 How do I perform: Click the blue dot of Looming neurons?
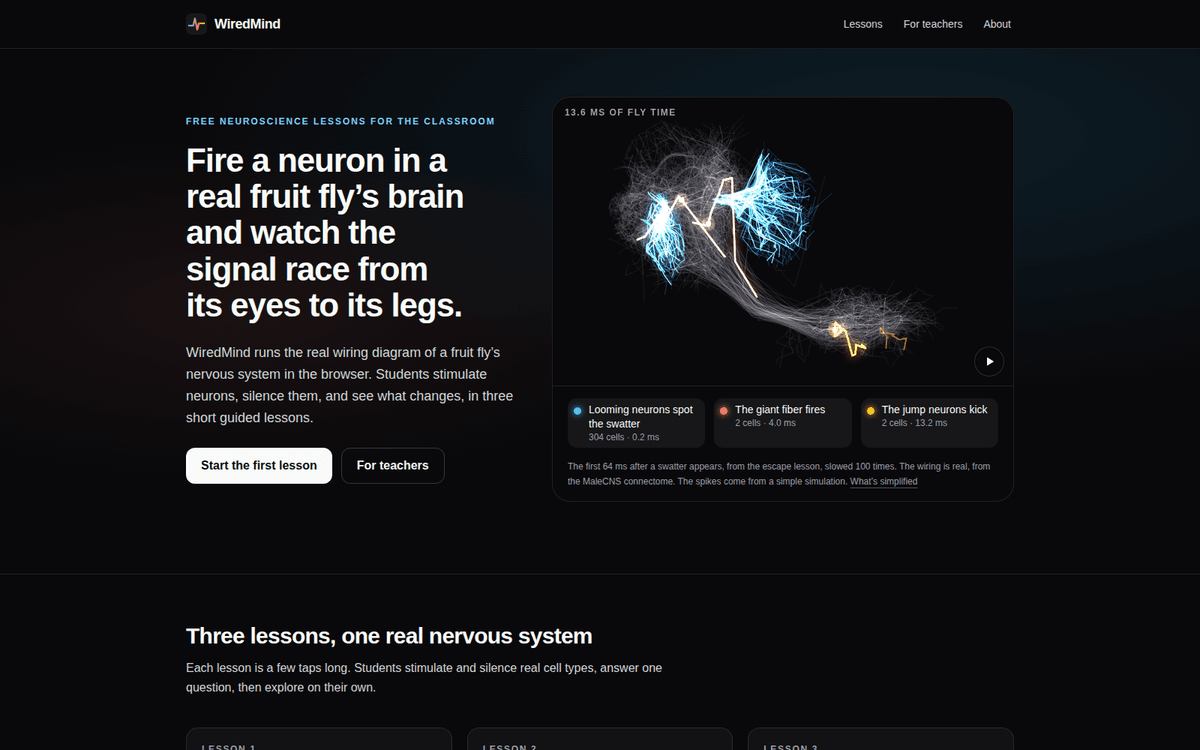577,411
